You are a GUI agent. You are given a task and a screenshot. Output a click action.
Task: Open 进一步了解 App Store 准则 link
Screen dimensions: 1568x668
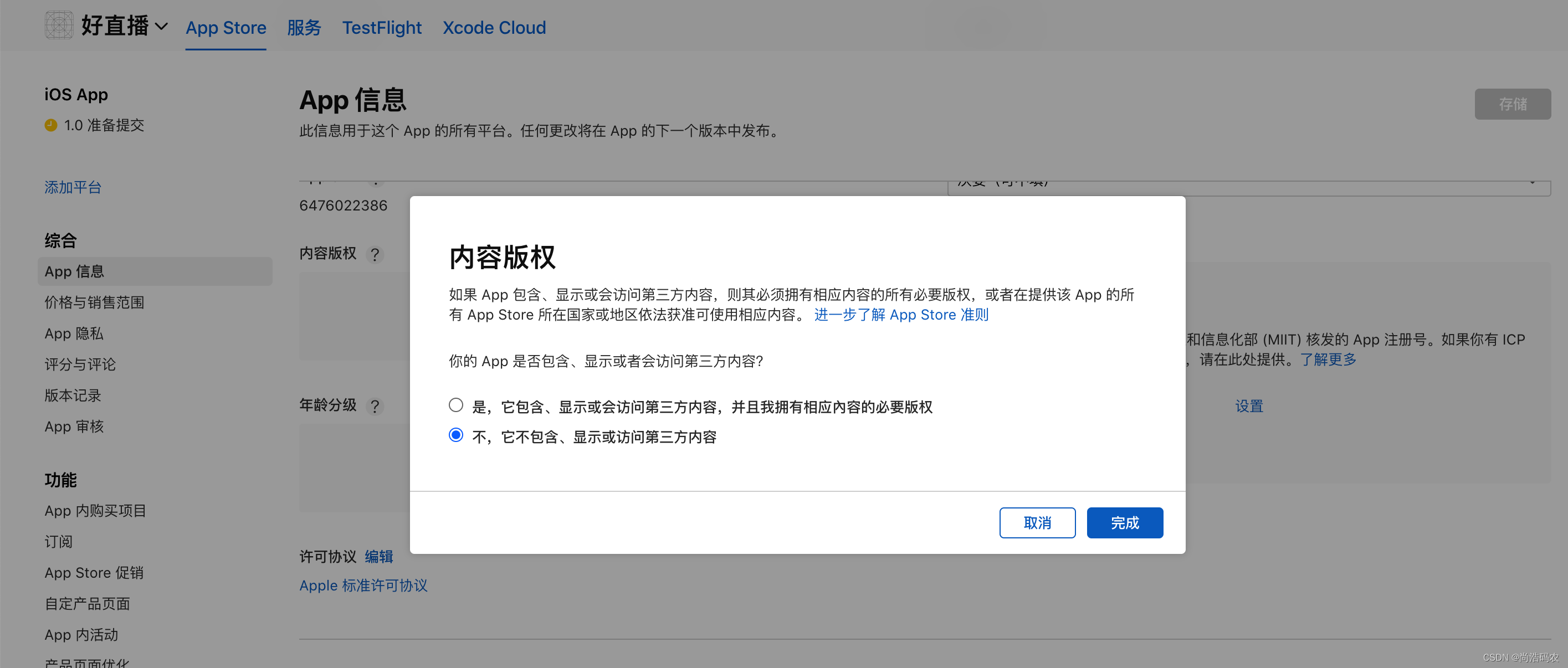(900, 315)
